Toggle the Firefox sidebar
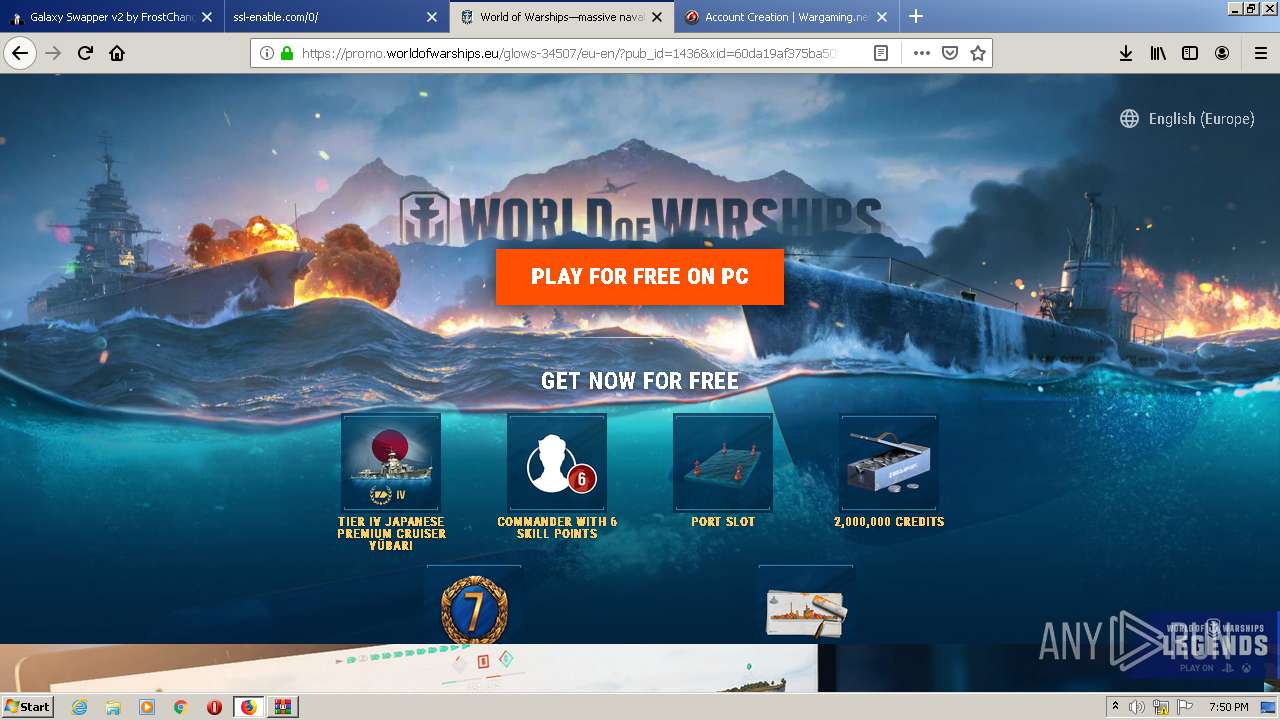 coord(1190,53)
